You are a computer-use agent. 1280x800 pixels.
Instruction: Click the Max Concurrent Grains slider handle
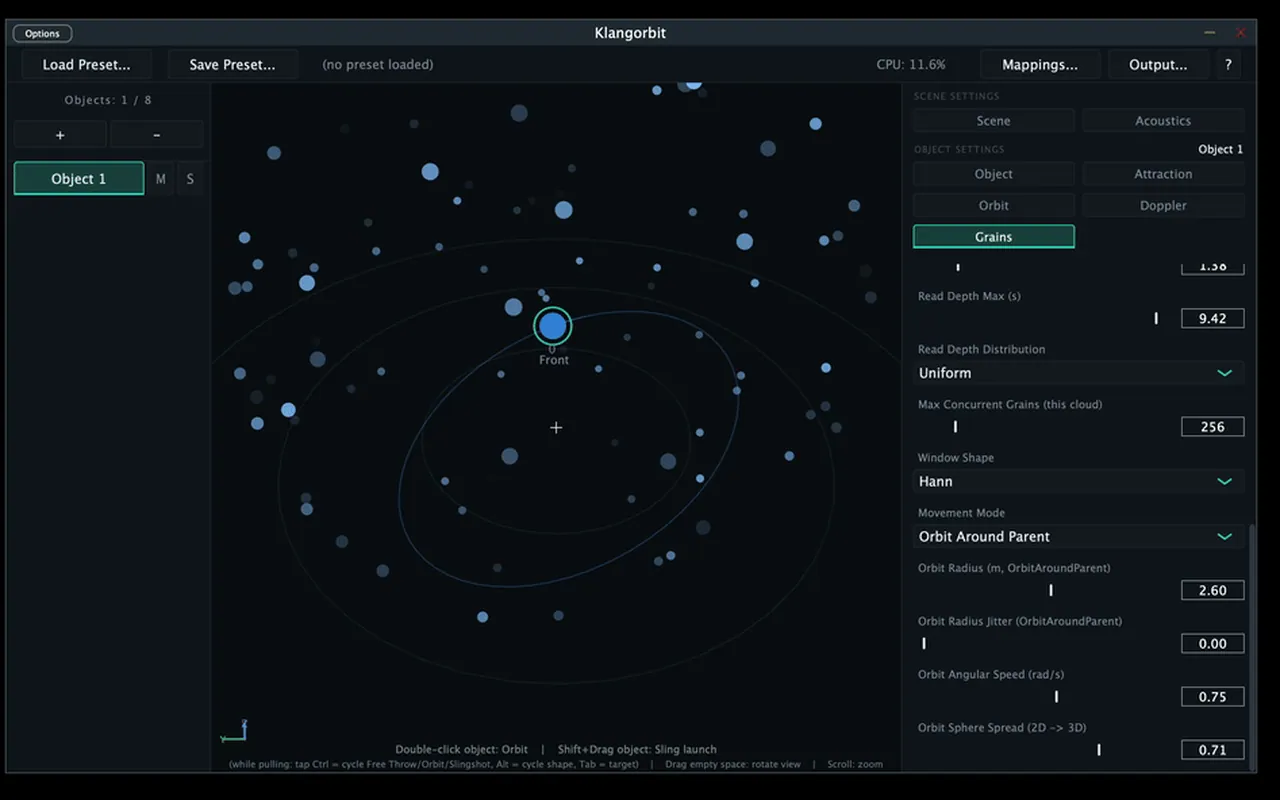tap(955, 427)
